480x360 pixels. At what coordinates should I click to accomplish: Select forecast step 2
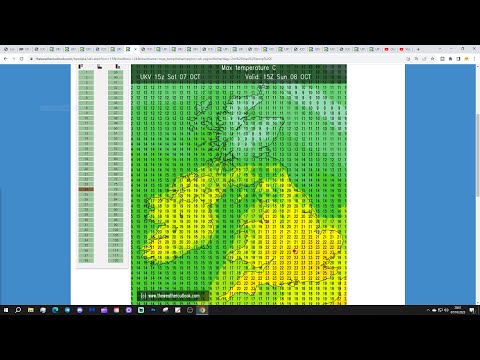click(x=86, y=77)
